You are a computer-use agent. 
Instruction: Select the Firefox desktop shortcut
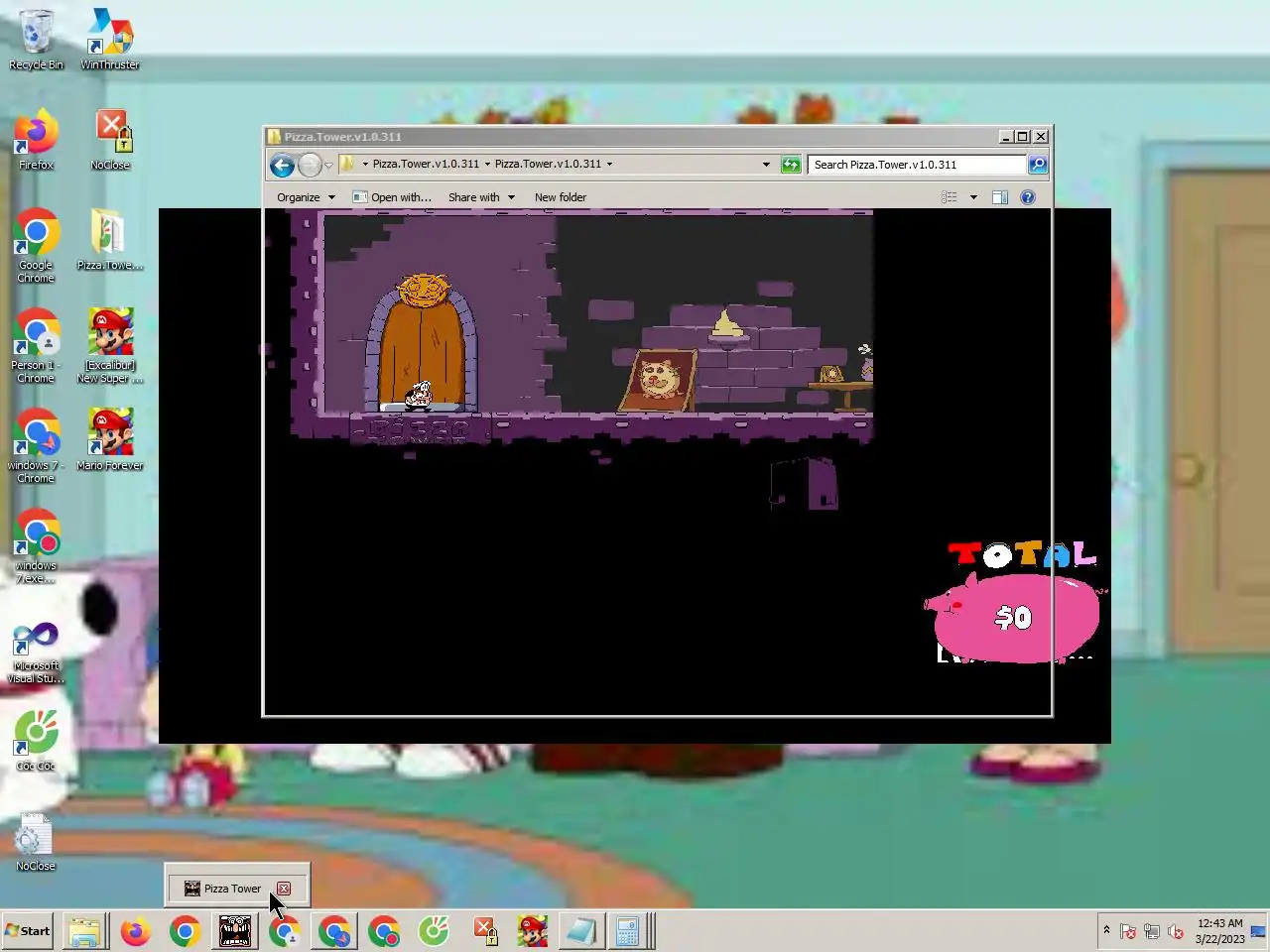tap(36, 140)
